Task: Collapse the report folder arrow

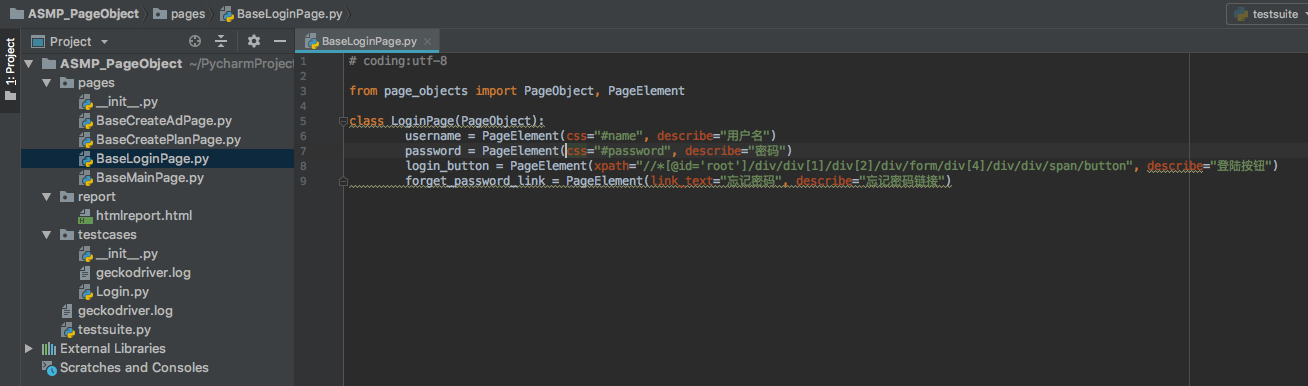Action: 47,197
